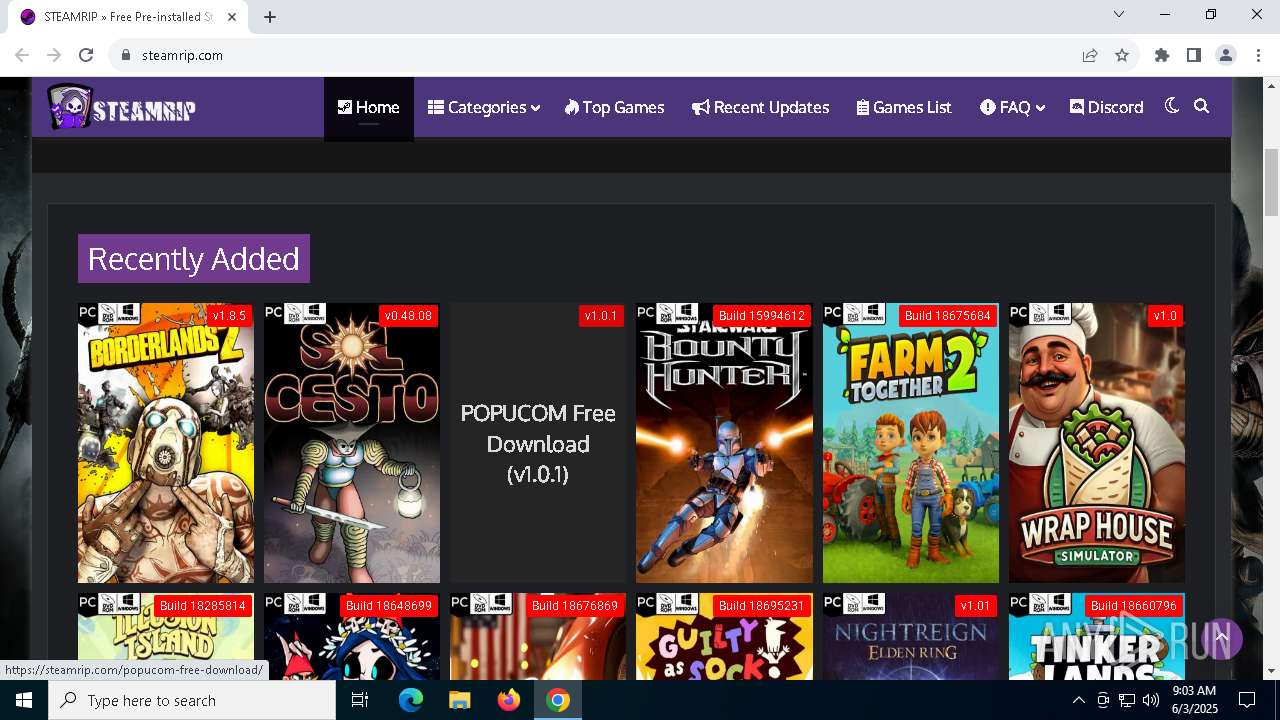The width and height of the screenshot is (1280, 720).
Task: Open the Sol Cesto game card
Action: click(x=352, y=443)
